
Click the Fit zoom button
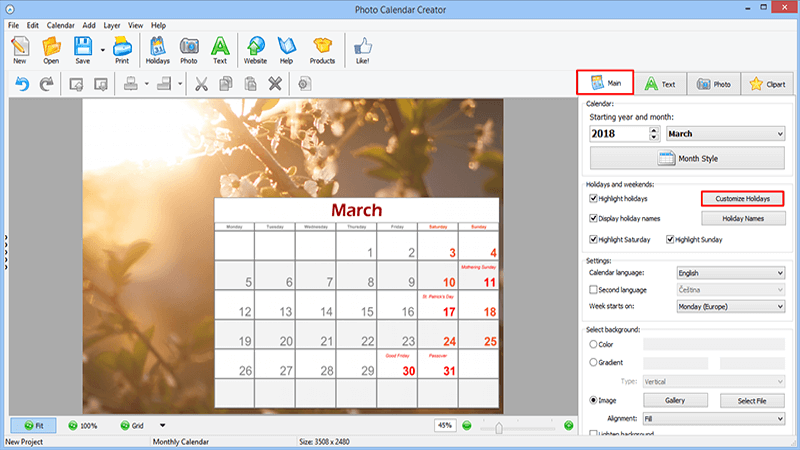click(34, 426)
